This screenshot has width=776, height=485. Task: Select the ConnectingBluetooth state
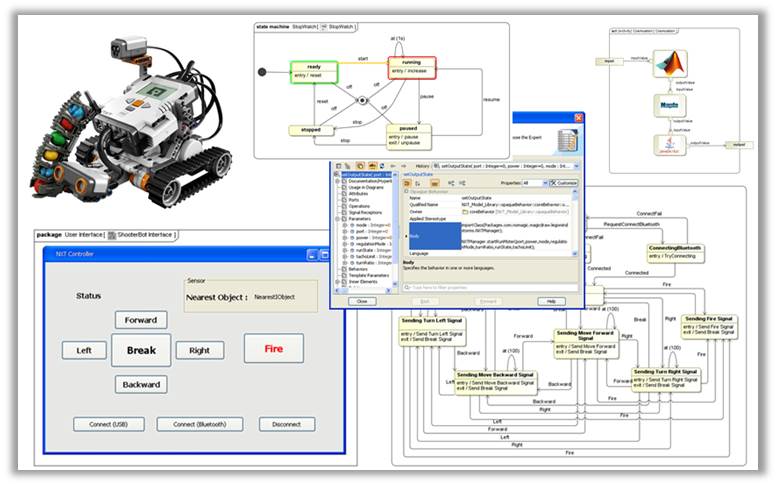tap(675, 253)
